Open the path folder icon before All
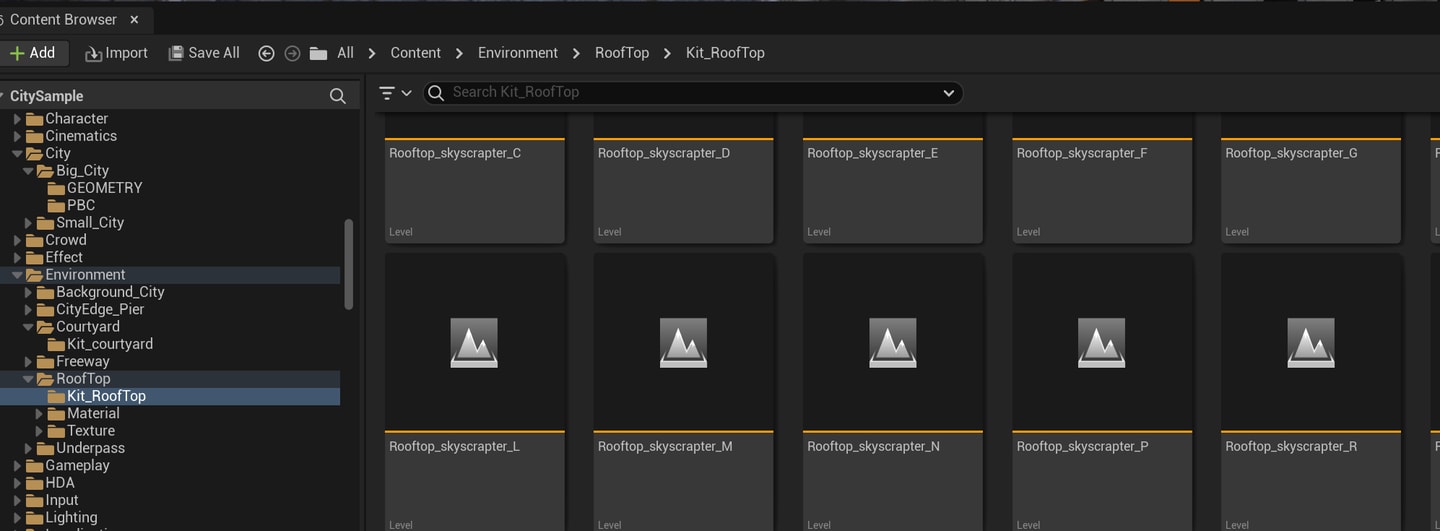Viewport: 1440px width, 531px height. coord(318,53)
